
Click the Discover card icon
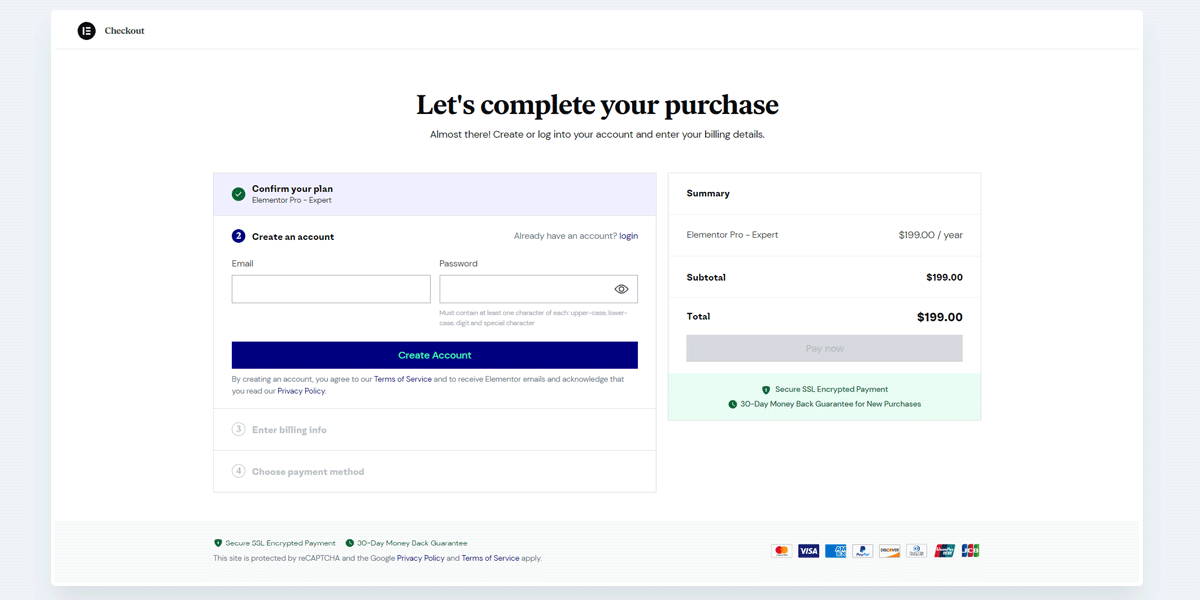pyautogui.click(x=890, y=551)
